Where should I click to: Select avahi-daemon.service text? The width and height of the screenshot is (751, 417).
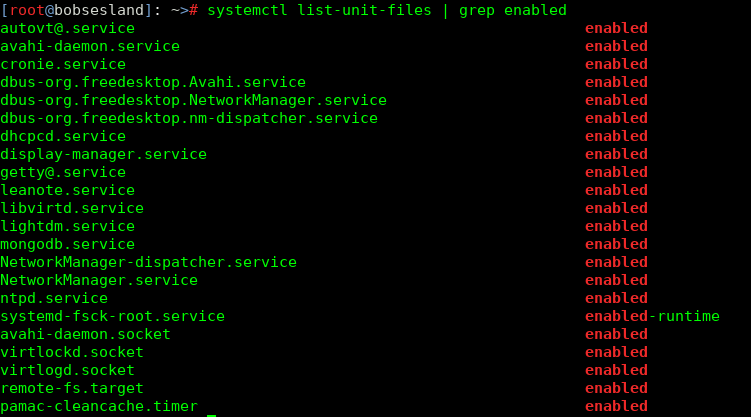pos(90,46)
